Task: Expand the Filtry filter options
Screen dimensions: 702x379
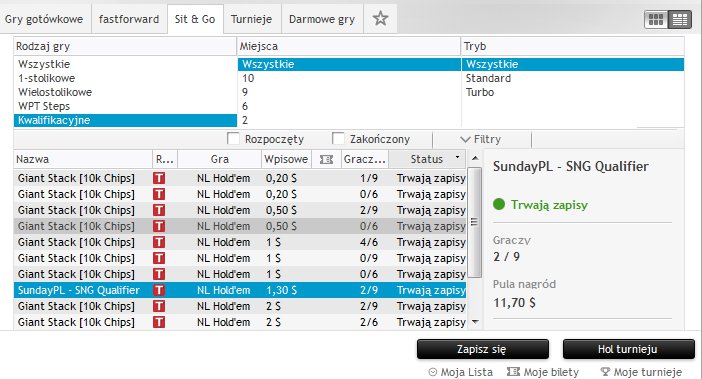Action: coord(481,139)
